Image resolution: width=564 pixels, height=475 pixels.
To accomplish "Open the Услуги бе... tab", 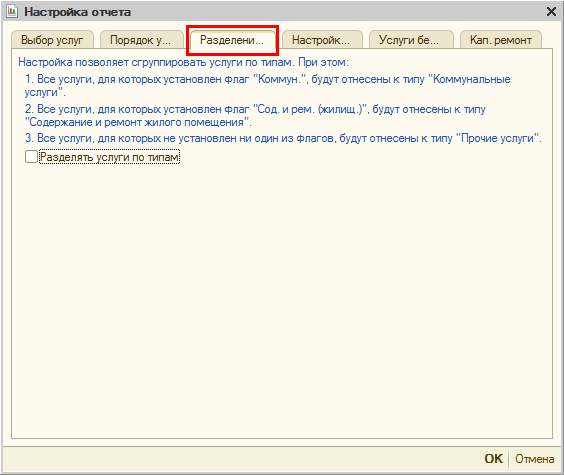I will [x=409, y=40].
